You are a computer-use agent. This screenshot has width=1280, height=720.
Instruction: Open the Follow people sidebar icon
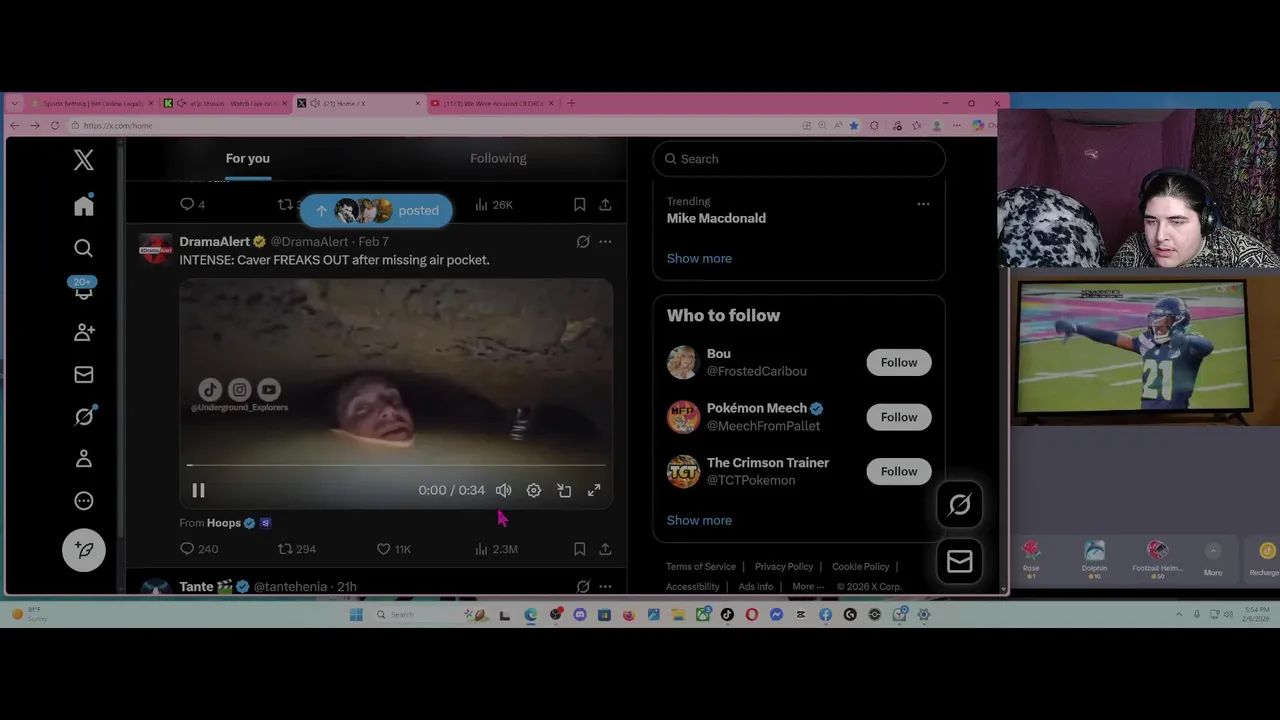[x=84, y=332]
